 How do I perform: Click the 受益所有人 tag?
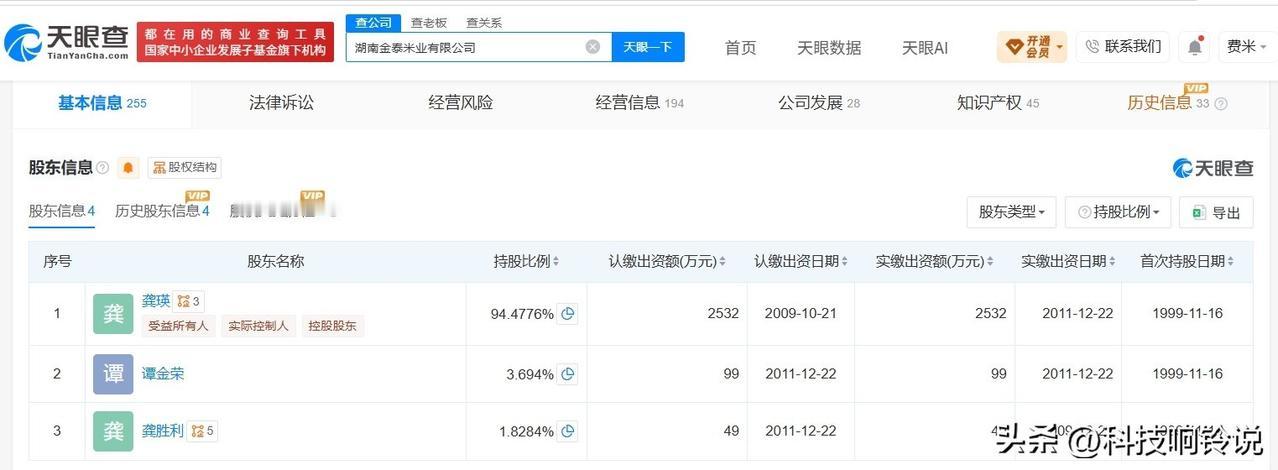(x=178, y=326)
